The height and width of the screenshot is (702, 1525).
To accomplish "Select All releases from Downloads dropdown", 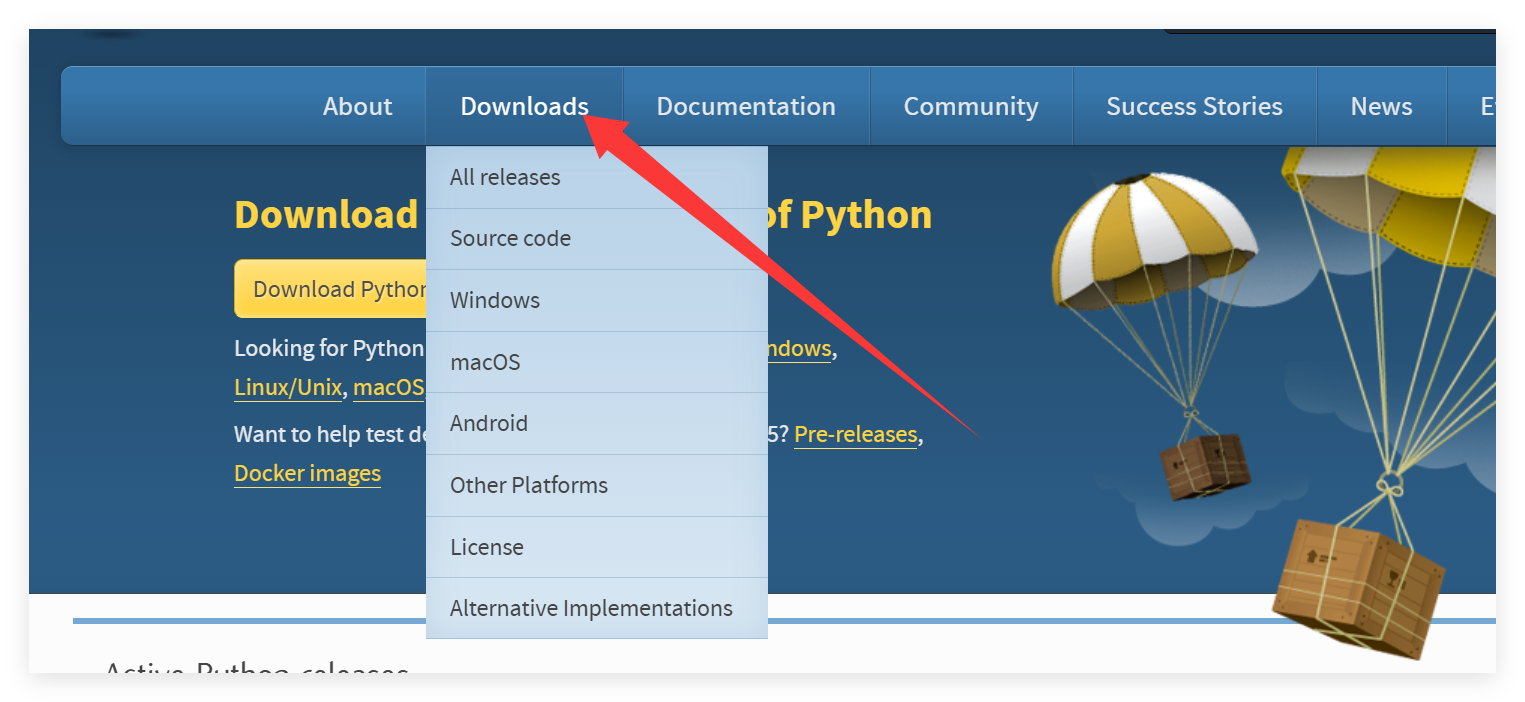I will click(597, 177).
